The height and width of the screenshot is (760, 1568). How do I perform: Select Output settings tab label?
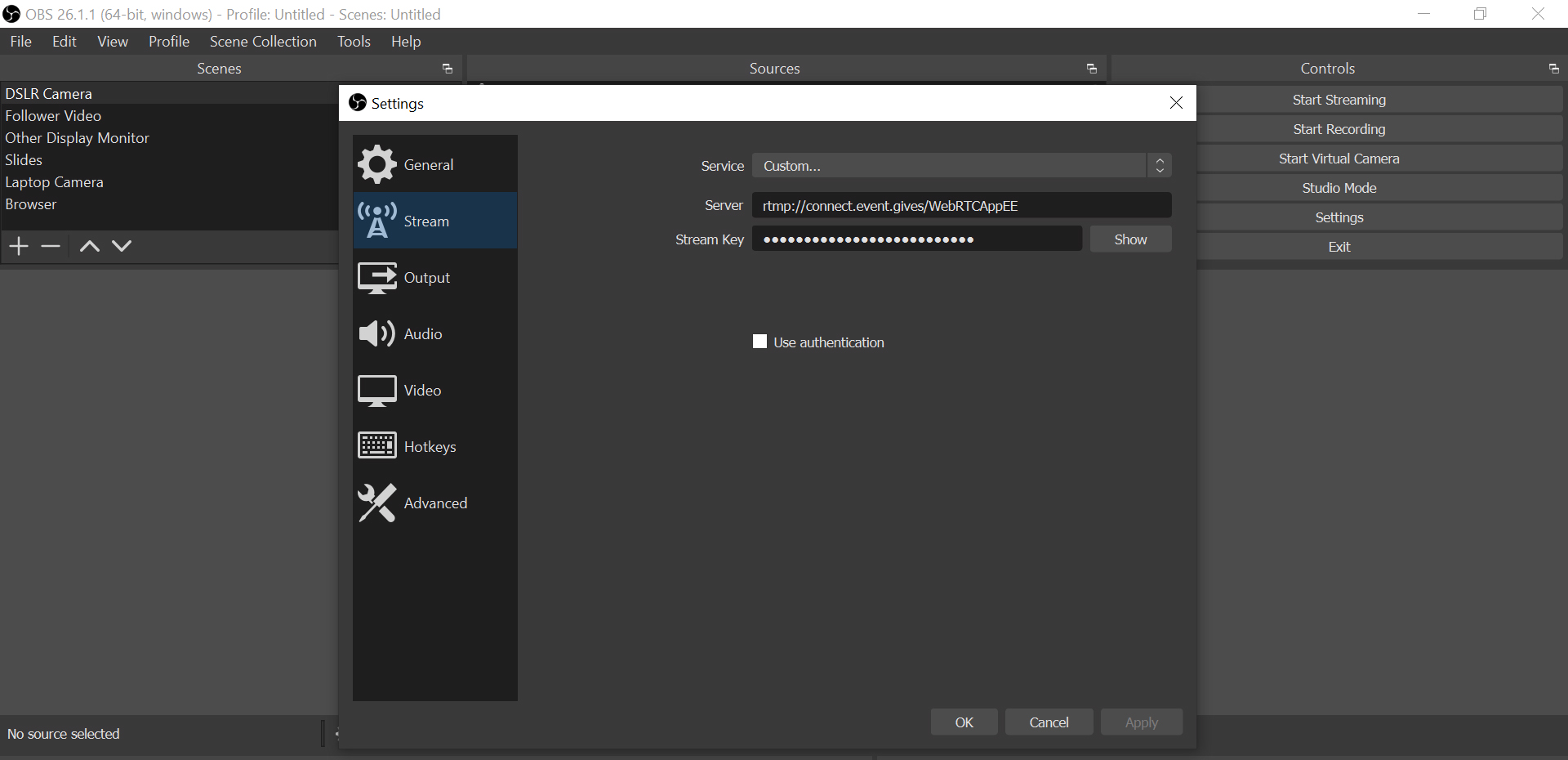[x=427, y=278]
